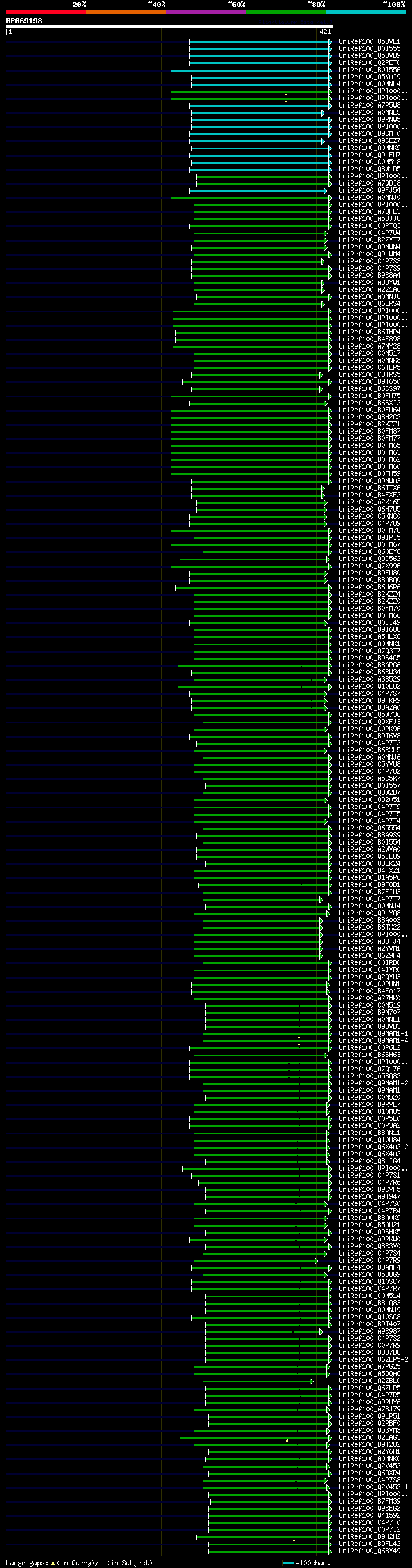Click the purple ~60% identity legend bar

coord(205,12)
